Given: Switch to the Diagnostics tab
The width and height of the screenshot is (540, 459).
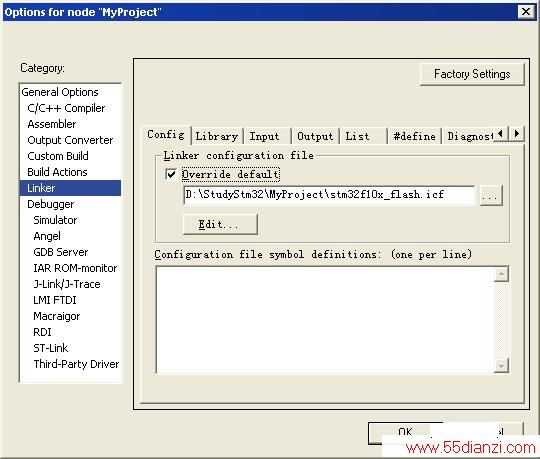Looking at the screenshot, I should click(468, 136).
